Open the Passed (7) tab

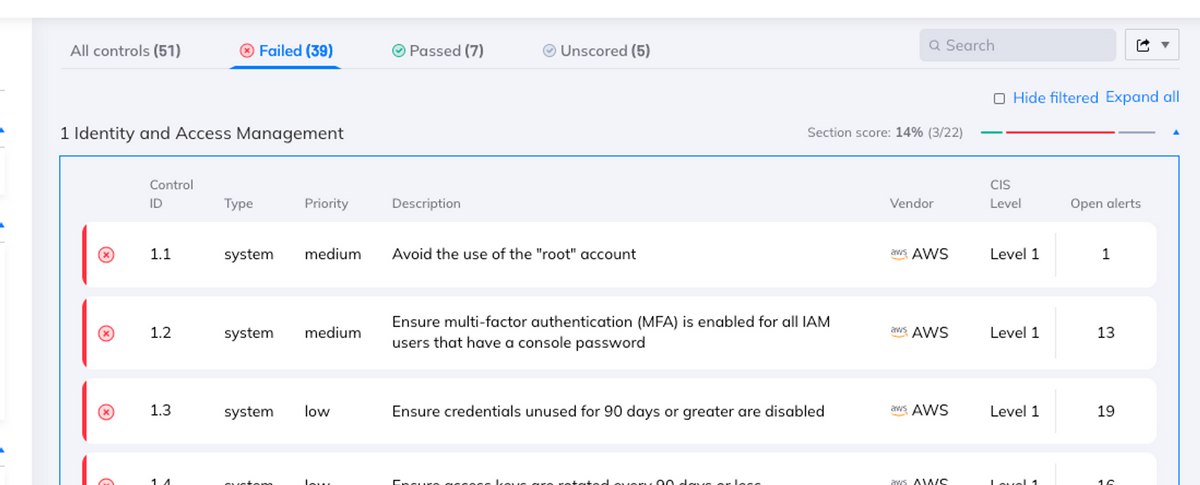(438, 50)
